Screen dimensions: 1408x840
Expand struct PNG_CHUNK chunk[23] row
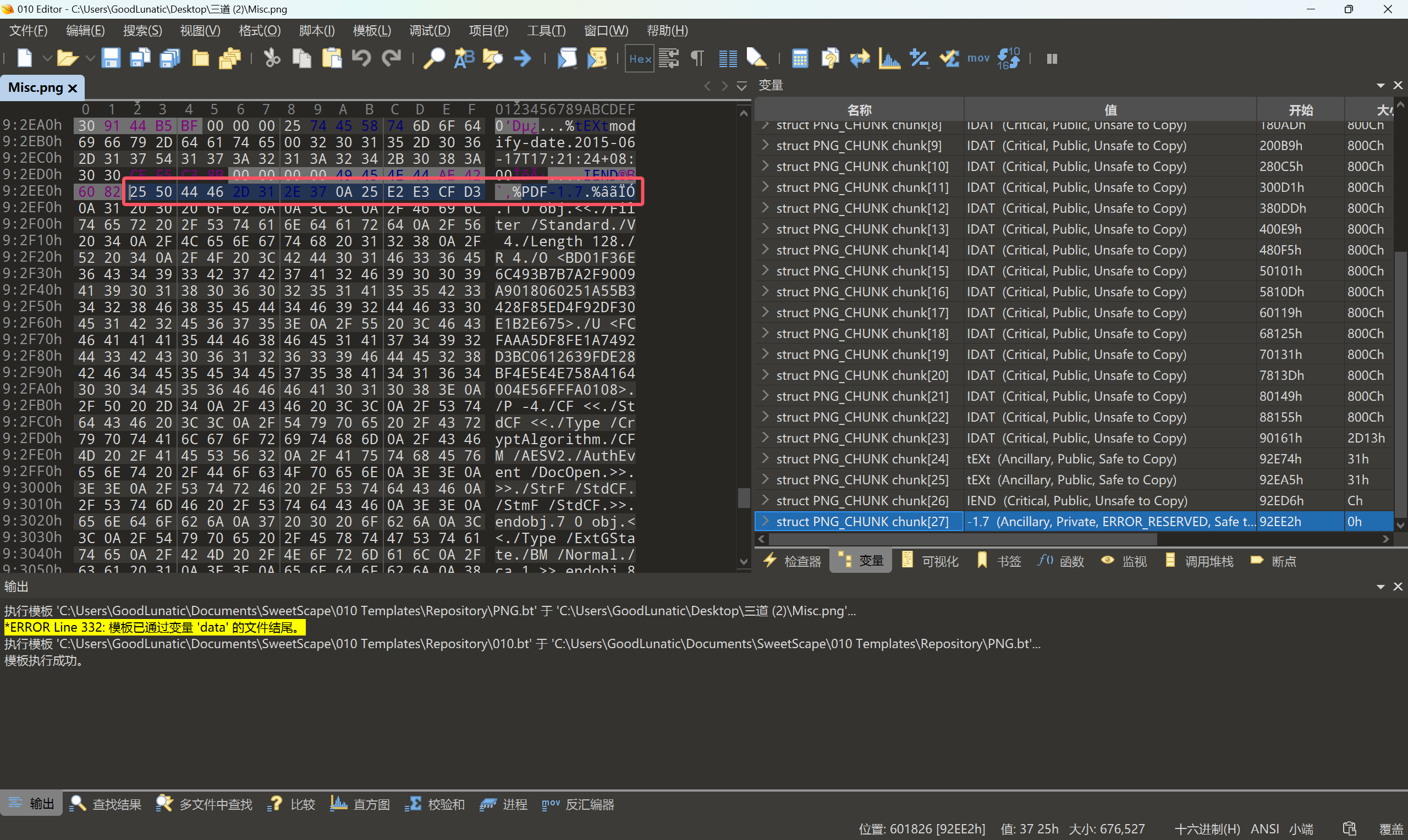(765, 437)
